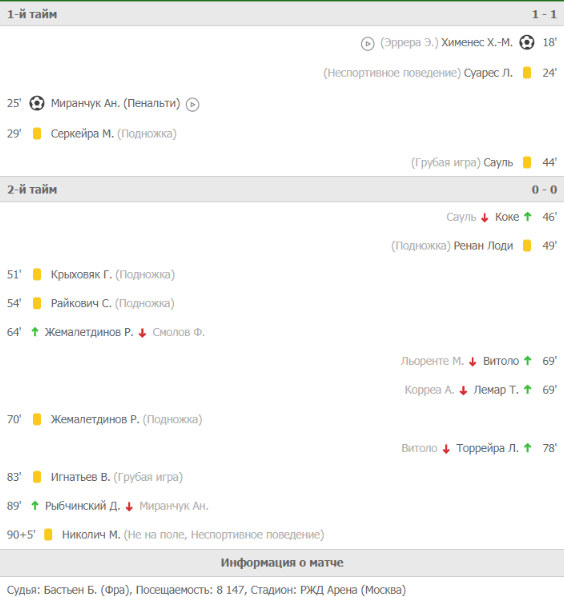
Task: Click green arrow next to Торрейра Л.
Action: [527, 448]
